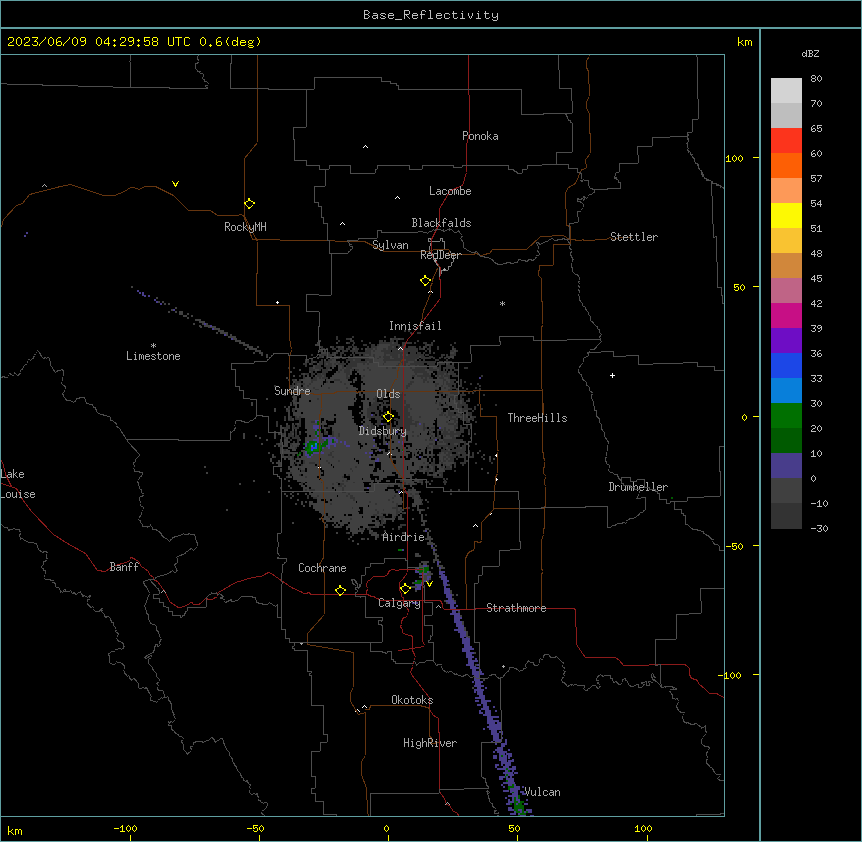Click the km unit label at bottom left

(x=15, y=830)
